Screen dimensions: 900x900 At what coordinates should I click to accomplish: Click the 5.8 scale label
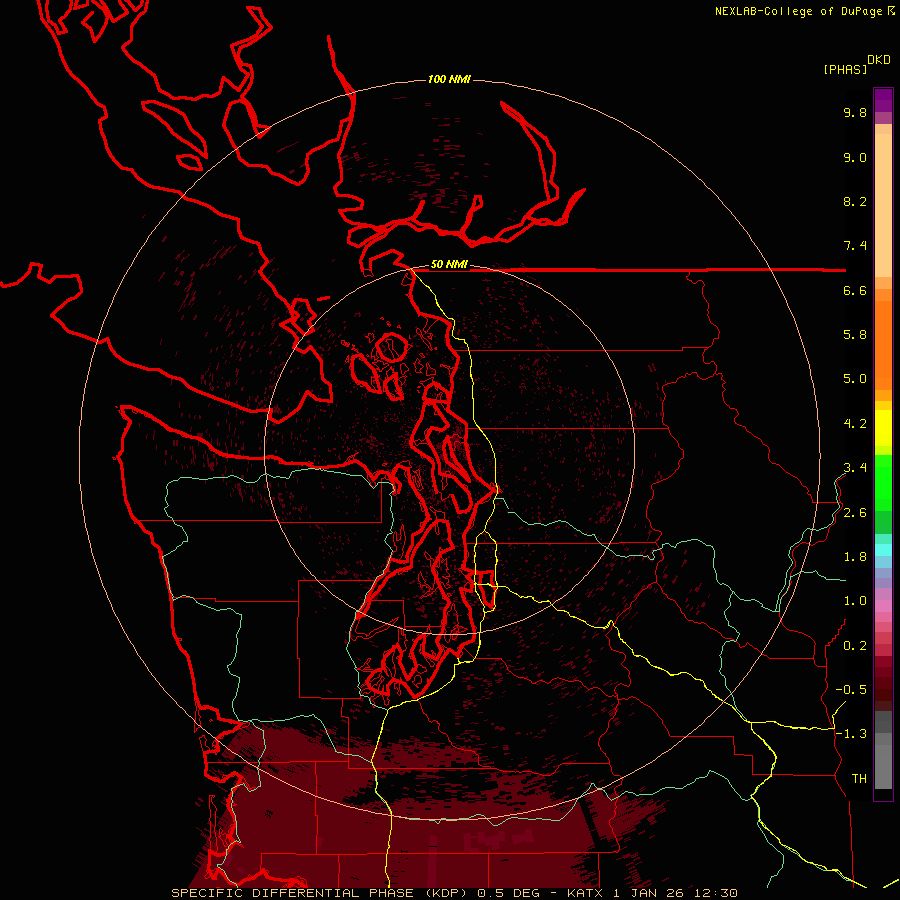(x=855, y=335)
